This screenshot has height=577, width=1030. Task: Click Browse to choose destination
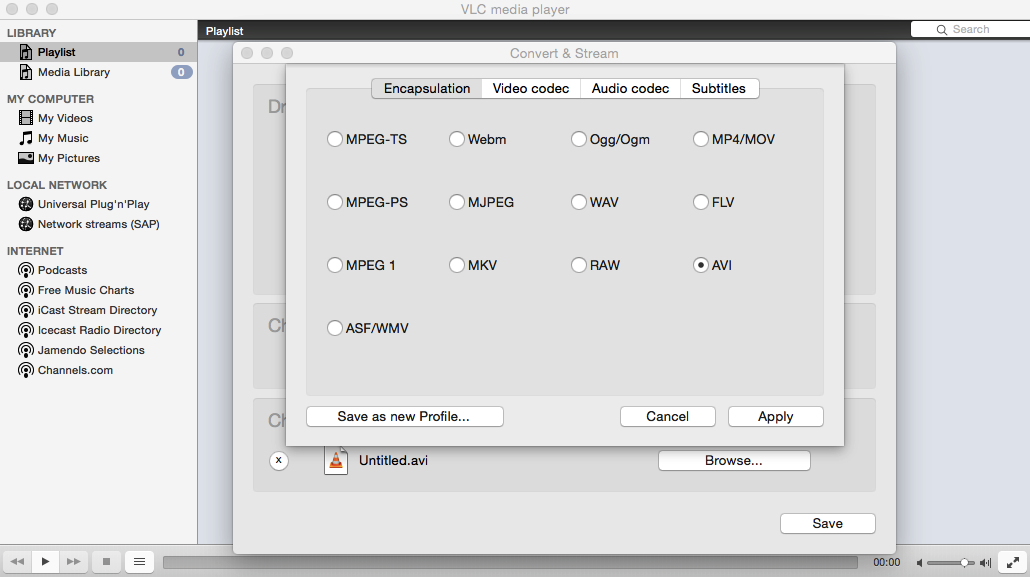[734, 461]
